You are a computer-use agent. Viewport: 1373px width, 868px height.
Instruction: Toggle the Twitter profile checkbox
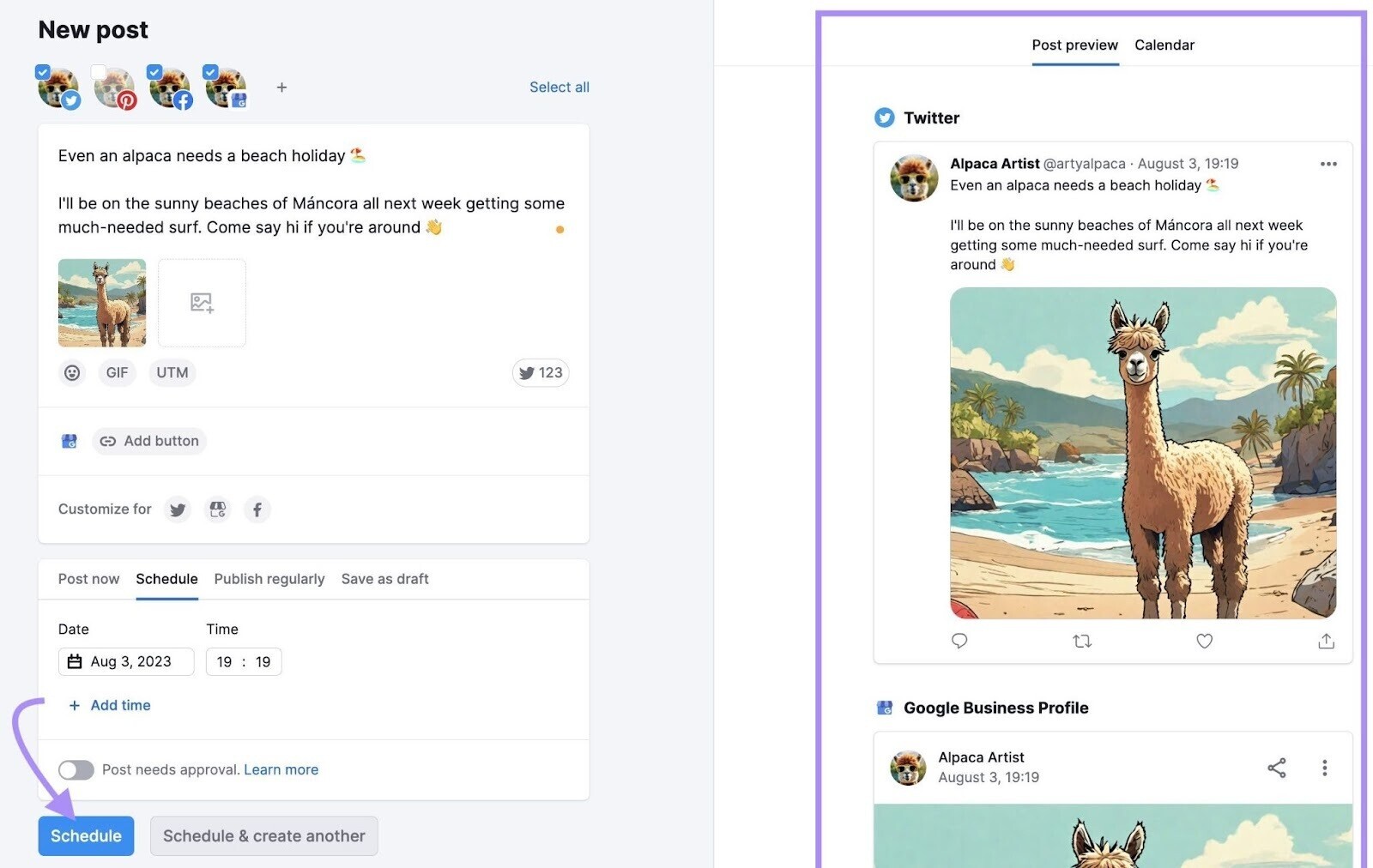42,72
